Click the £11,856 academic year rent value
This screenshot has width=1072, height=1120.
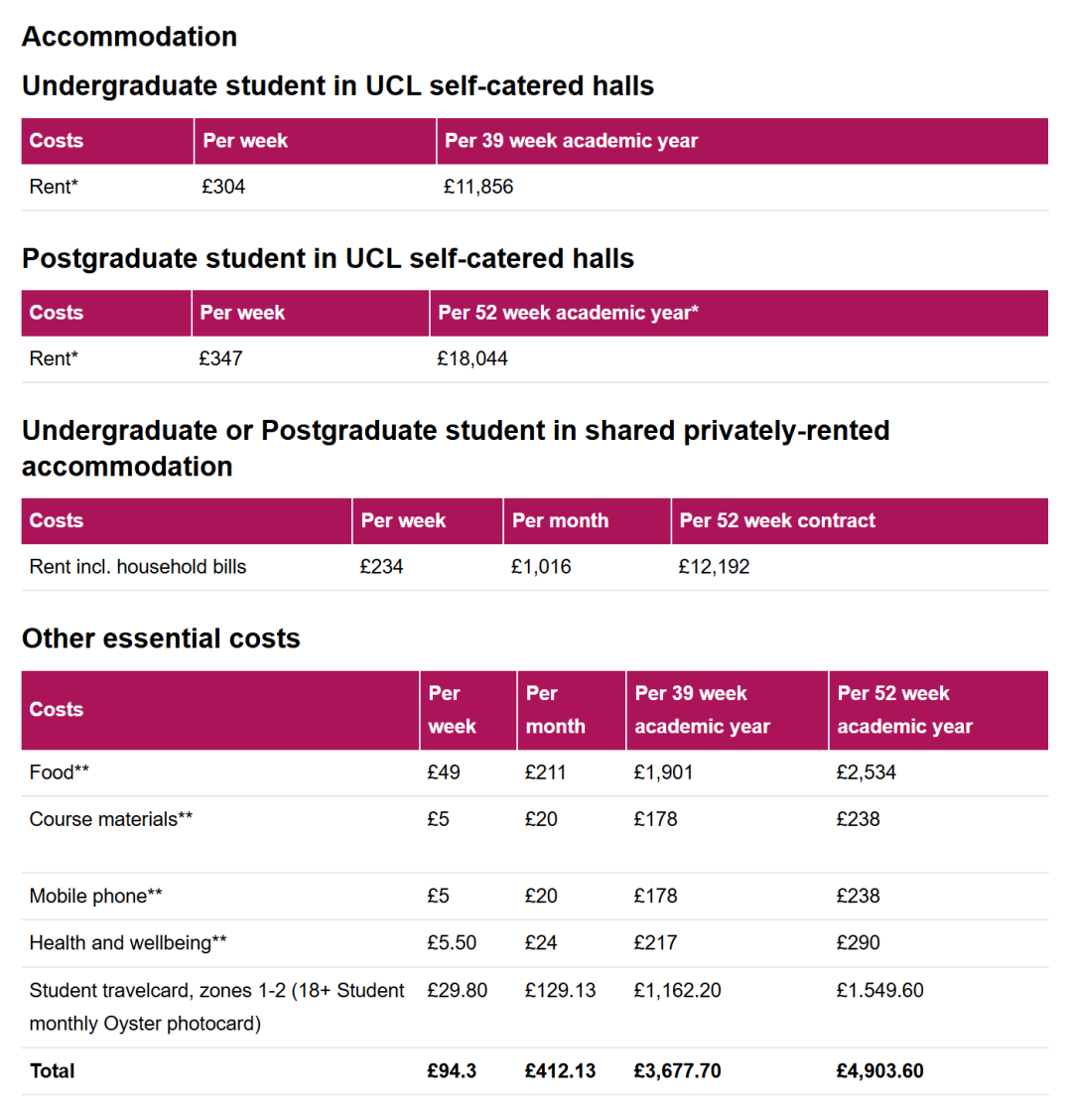(478, 187)
